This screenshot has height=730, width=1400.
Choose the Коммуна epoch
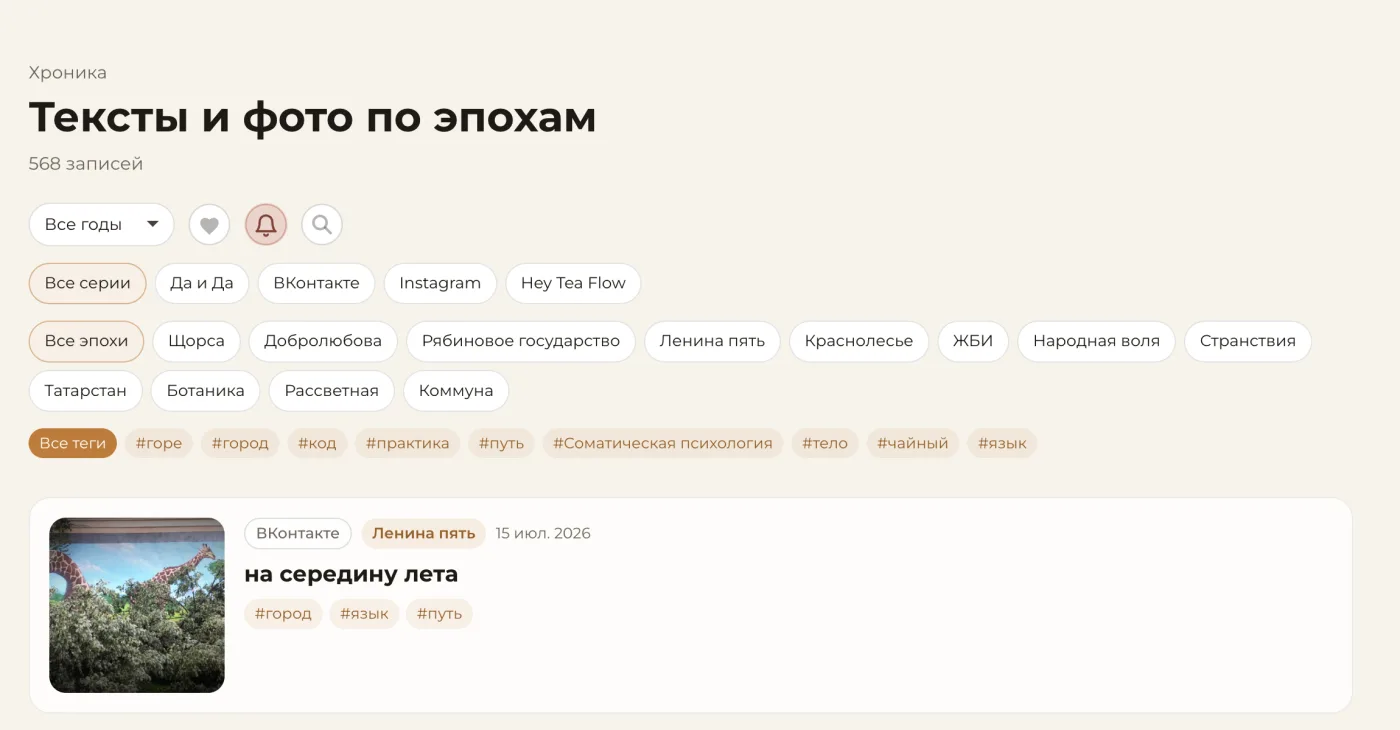pos(456,391)
